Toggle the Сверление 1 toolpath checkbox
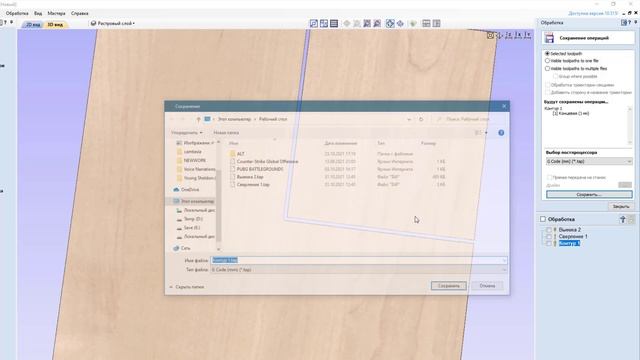Viewport: 640px width, 360px height. (x=549, y=236)
